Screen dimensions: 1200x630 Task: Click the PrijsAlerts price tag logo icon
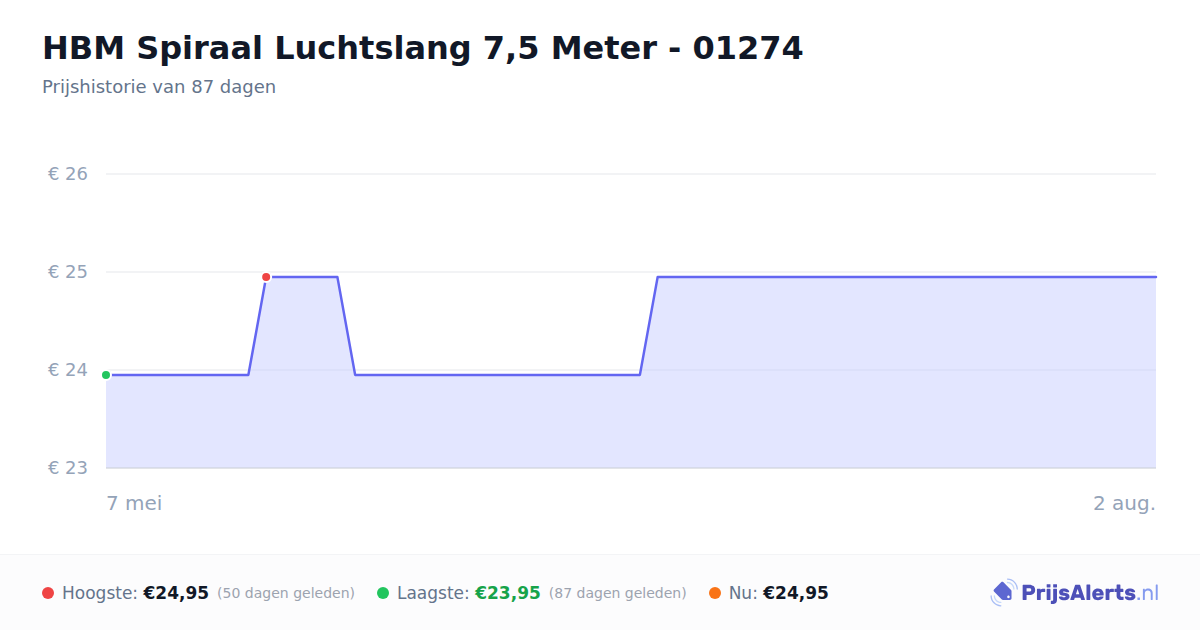[x=1003, y=593]
